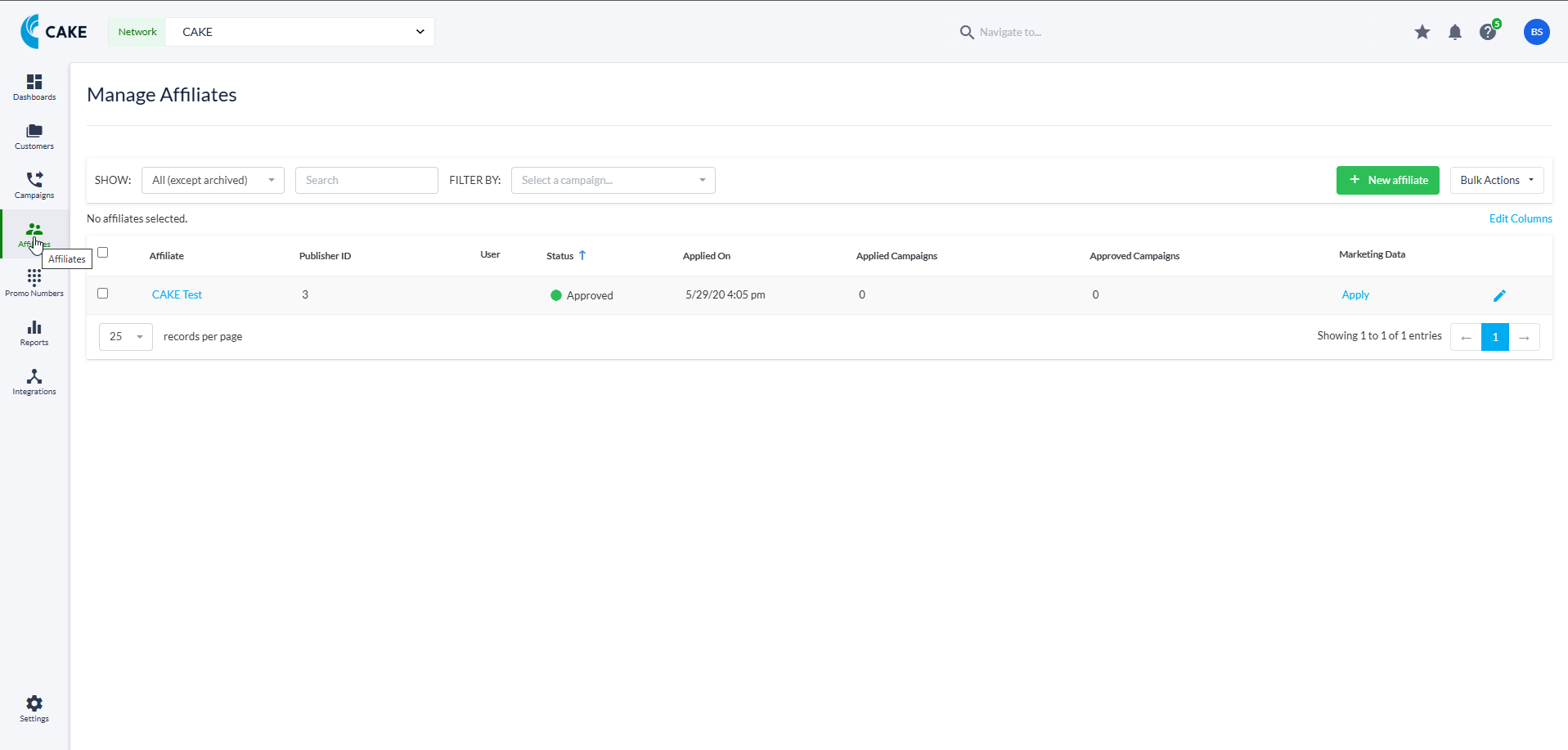The height and width of the screenshot is (750, 1568).
Task: Open the Show filter dropdown
Action: coord(213,180)
